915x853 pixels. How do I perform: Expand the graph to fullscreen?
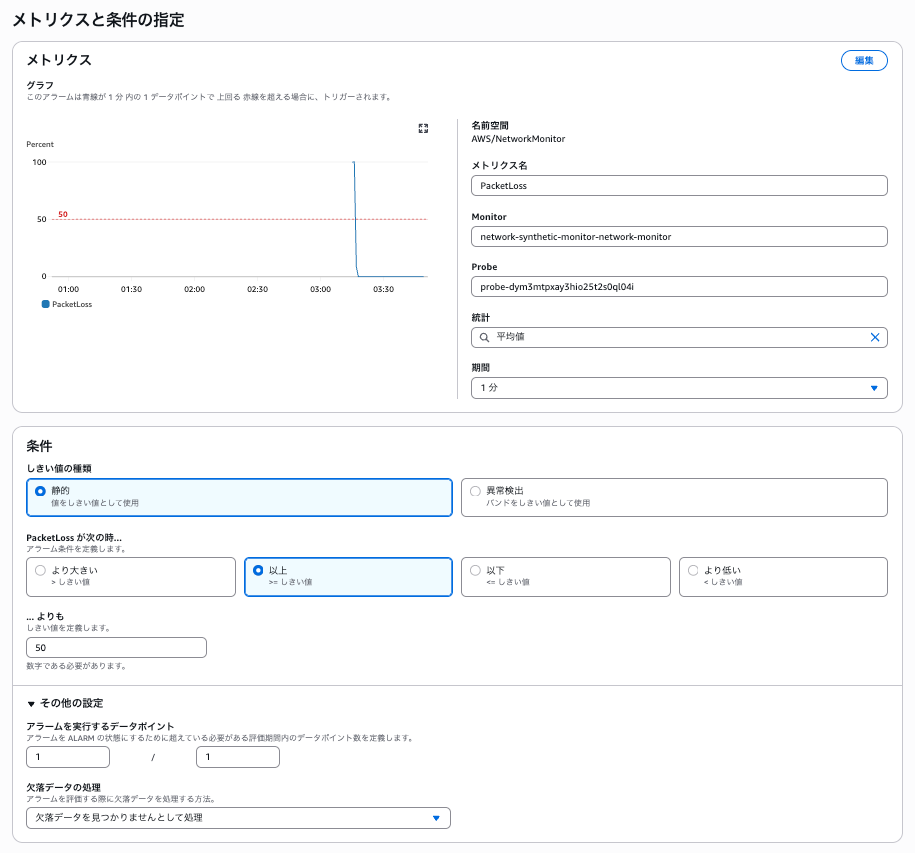(423, 128)
